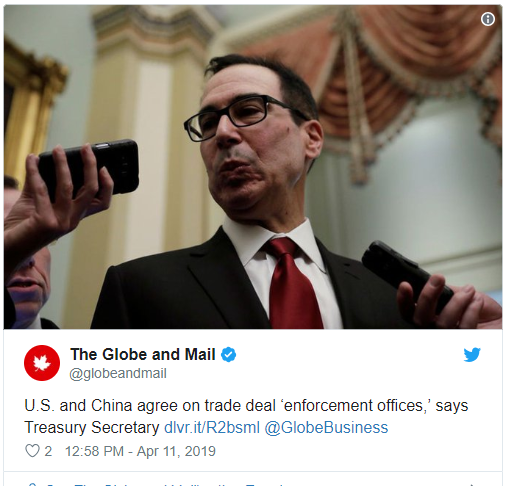Open the @globeandmail handle
This screenshot has height=486, width=507.
(x=118, y=373)
